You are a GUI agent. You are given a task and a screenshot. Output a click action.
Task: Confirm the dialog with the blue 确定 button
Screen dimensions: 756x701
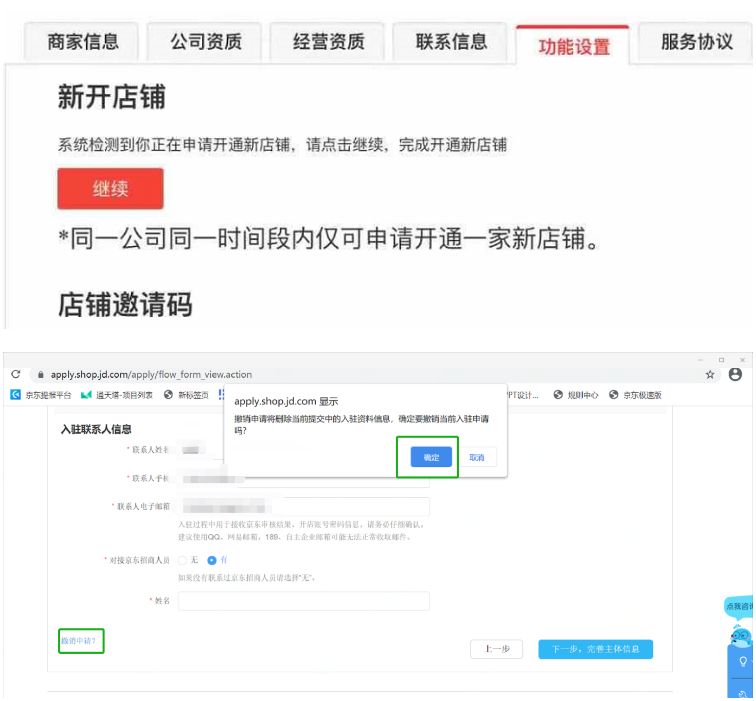(431, 457)
